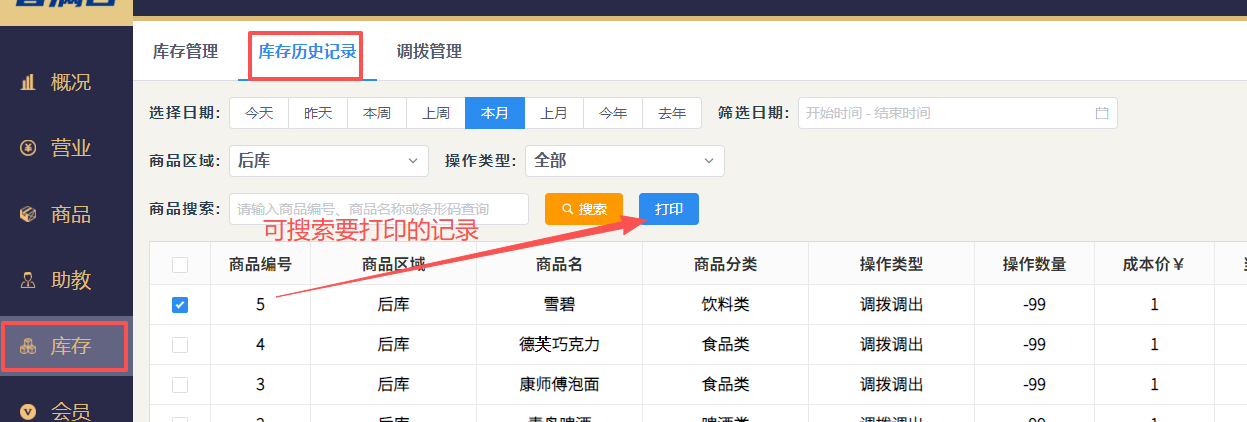Click product number 3 cell
Screen dimensions: 1247x422
coord(260,385)
